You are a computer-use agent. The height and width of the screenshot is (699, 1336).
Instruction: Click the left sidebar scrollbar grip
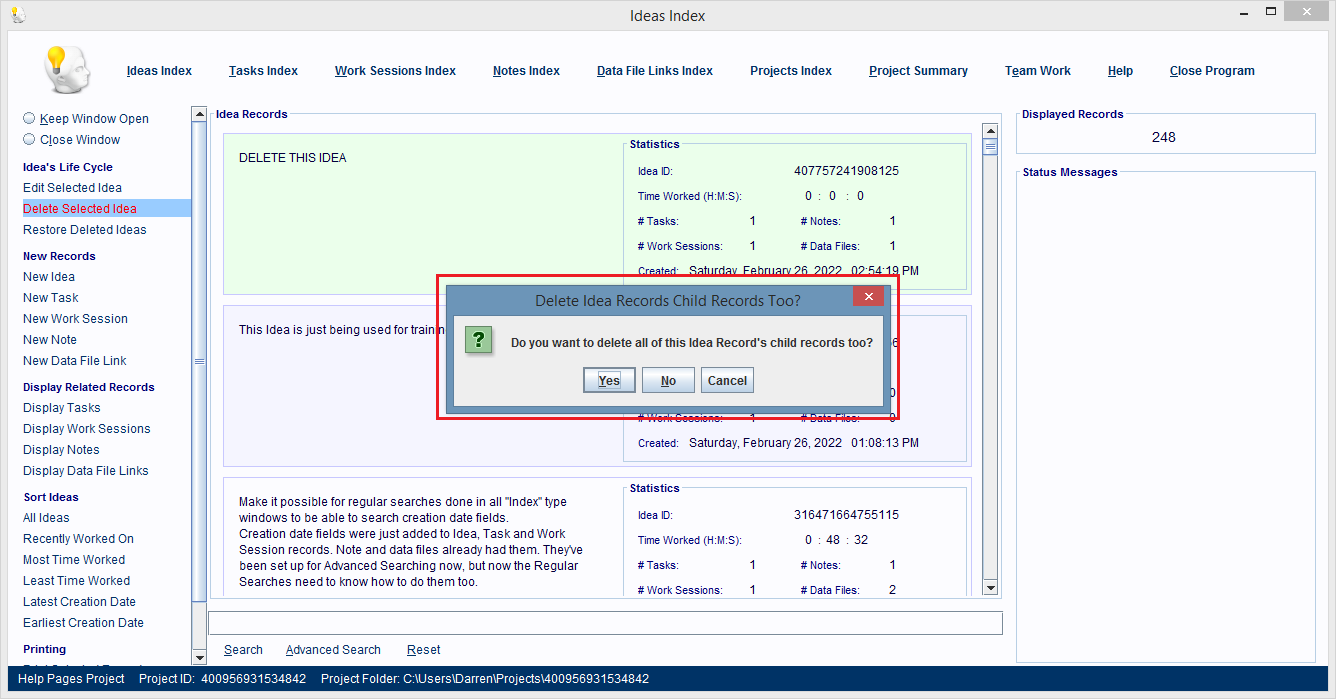pos(199,361)
